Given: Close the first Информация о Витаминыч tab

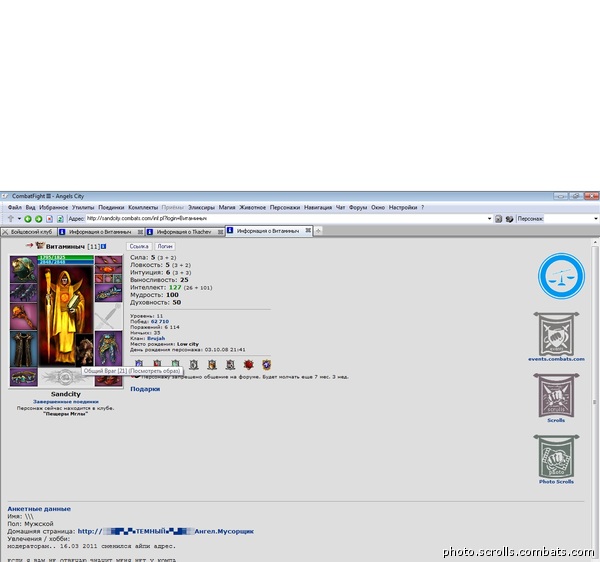Looking at the screenshot, I should [140, 232].
